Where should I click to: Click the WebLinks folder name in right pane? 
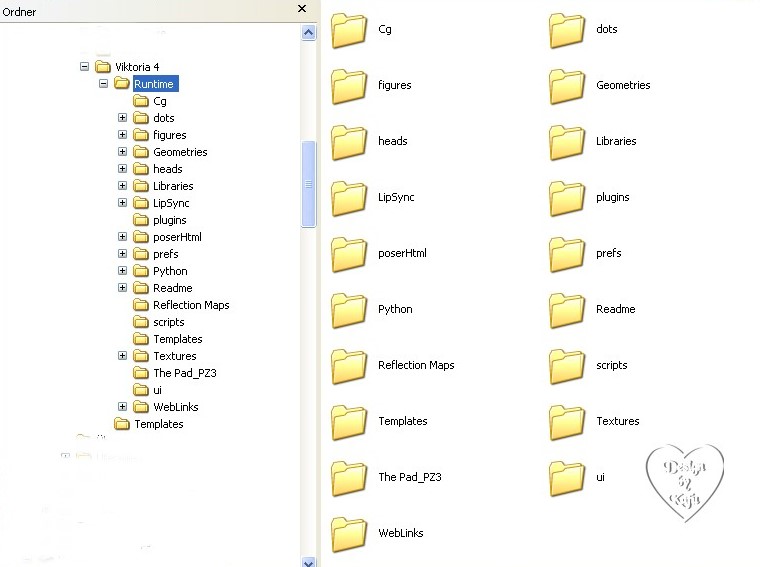[400, 533]
